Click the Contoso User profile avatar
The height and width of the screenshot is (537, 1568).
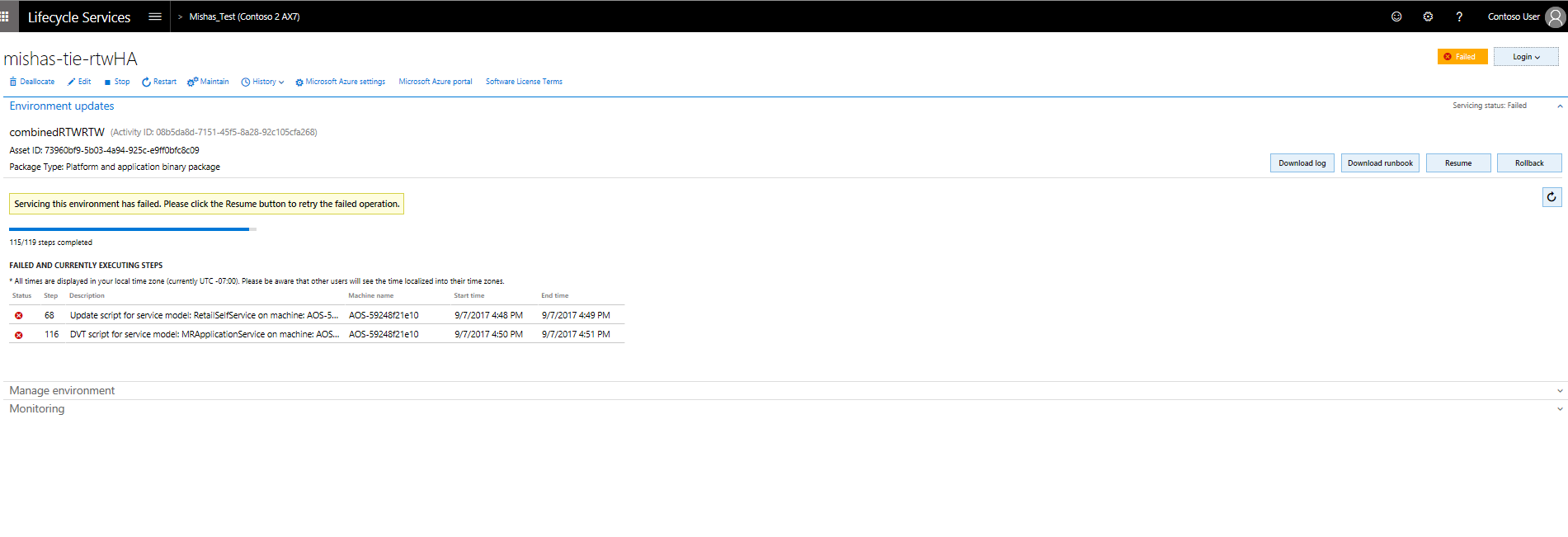pyautogui.click(x=1555, y=17)
